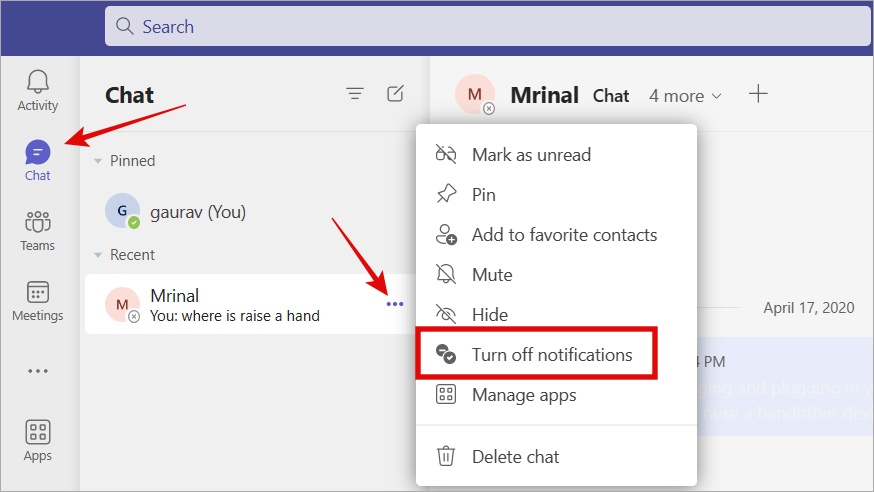The height and width of the screenshot is (492, 874).
Task: Choose Add to favorite contacts
Action: click(556, 235)
